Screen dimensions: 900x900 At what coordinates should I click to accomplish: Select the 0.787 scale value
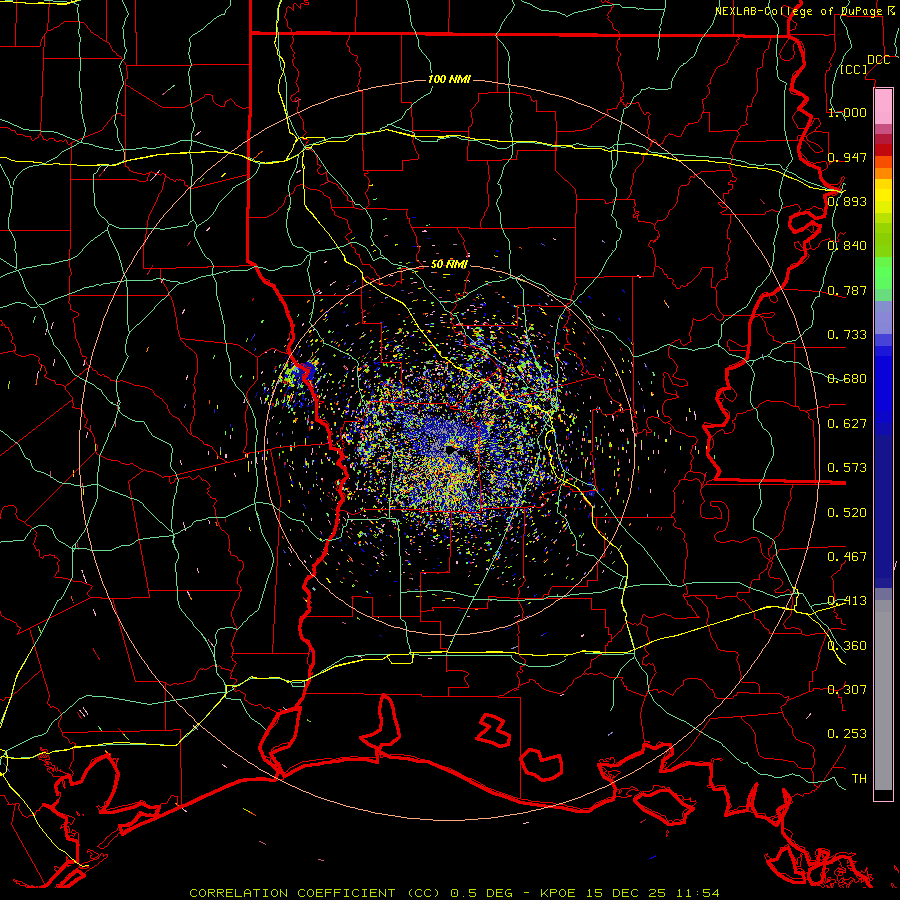pos(847,290)
